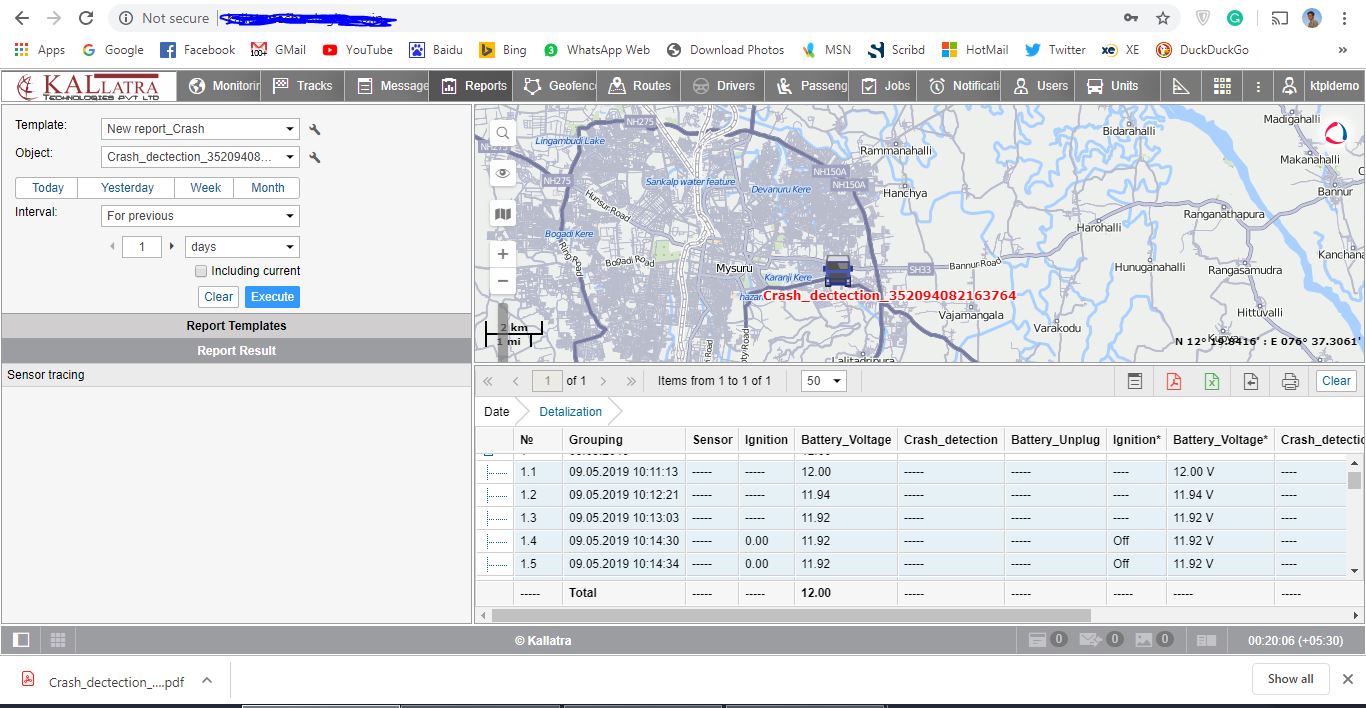Click the bus unit marker on map
Screen dimensions: 1366x708
(x=837, y=271)
